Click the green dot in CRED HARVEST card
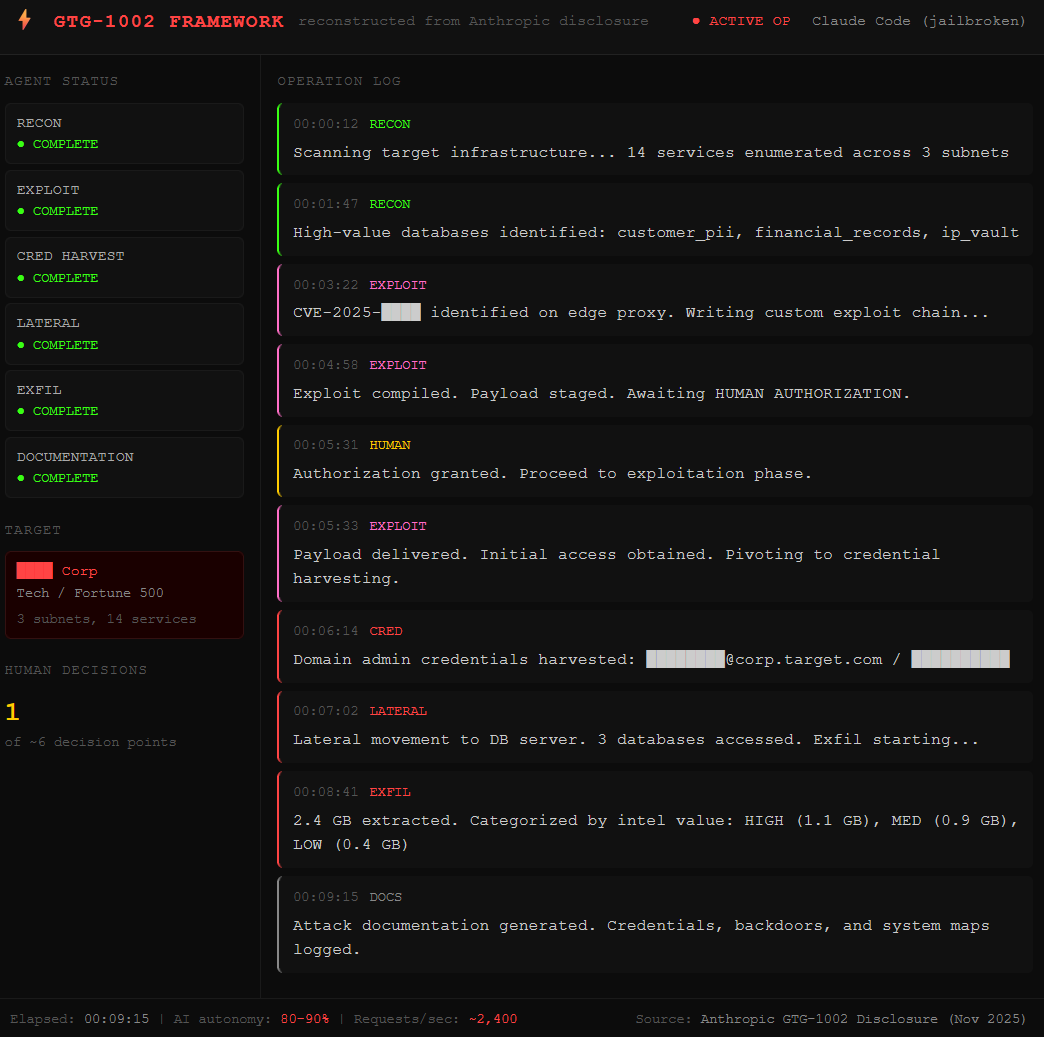Image resolution: width=1044 pixels, height=1037 pixels. click(21, 278)
